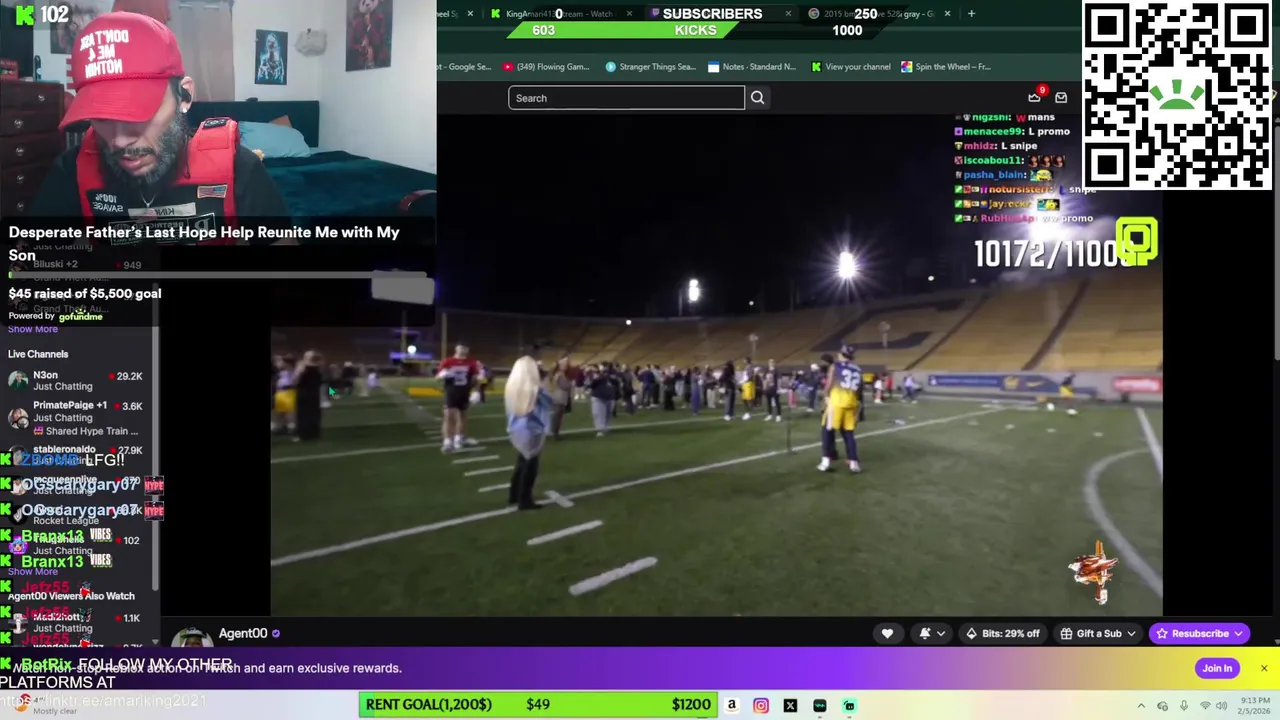Click Show More under Live Channels list
The image size is (1280, 720).
click(33, 572)
